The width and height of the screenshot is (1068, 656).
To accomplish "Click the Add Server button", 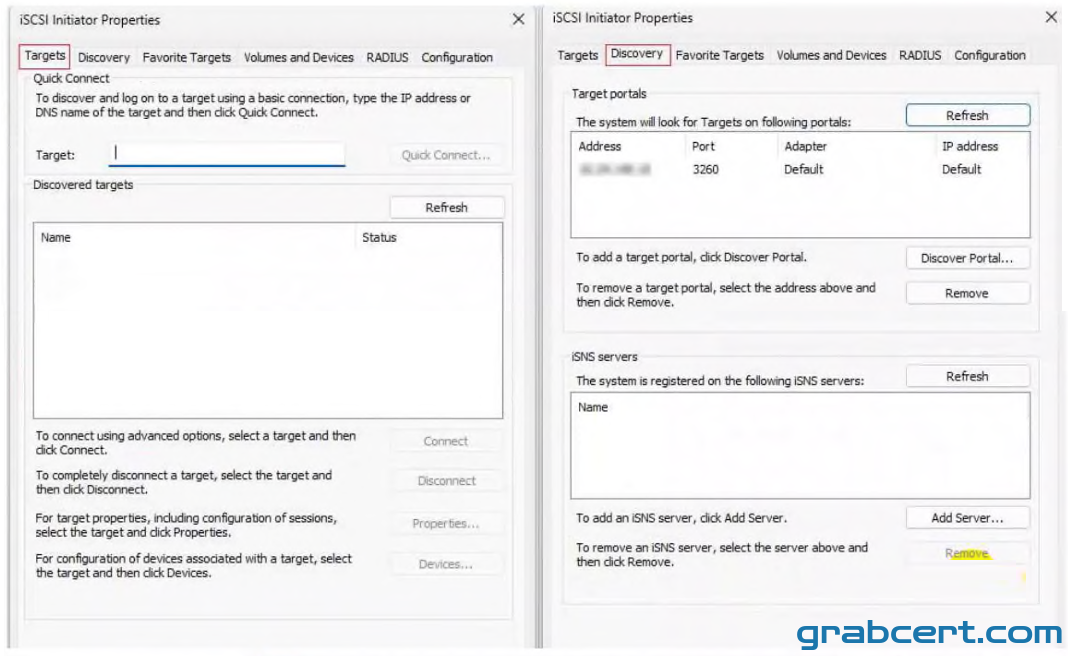I will point(967,518).
